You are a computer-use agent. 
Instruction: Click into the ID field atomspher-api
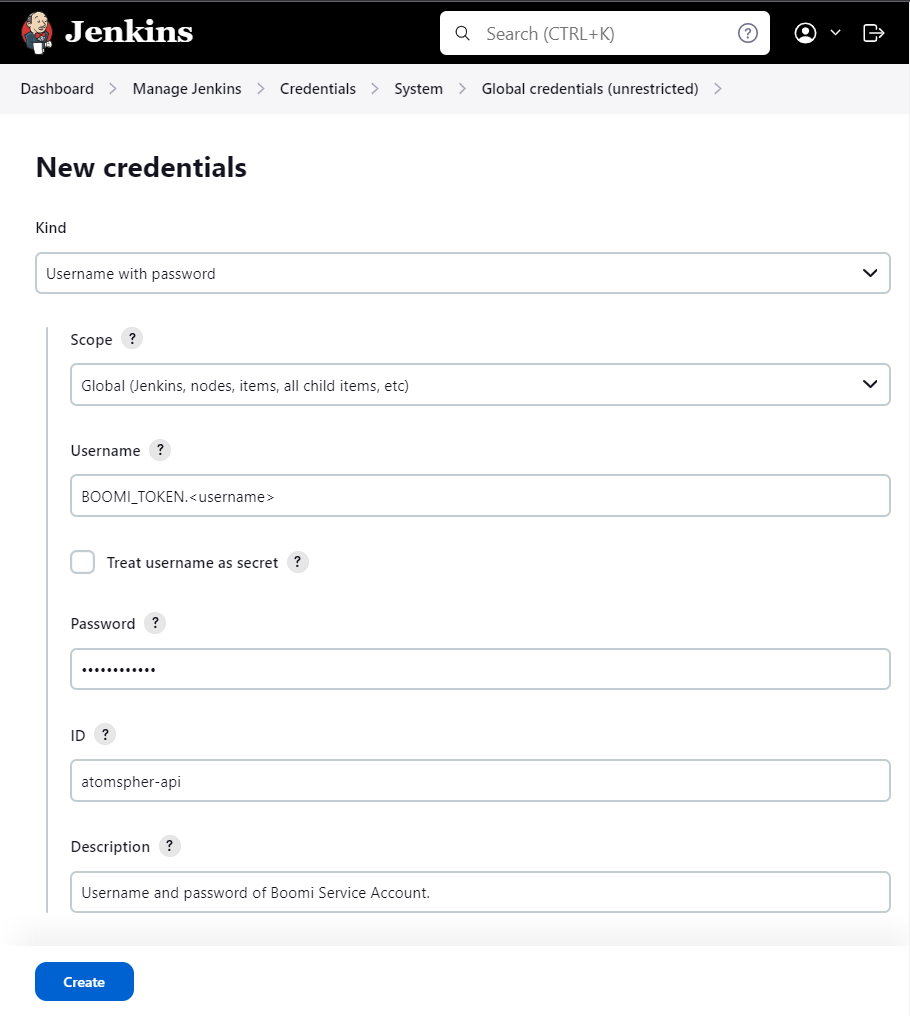(480, 781)
